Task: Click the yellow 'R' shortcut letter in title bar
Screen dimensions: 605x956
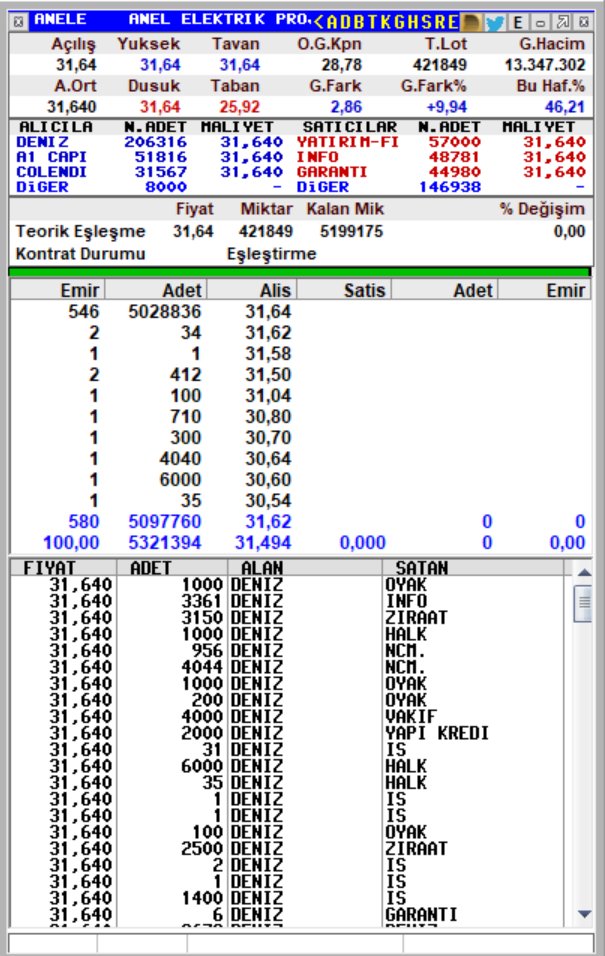Action: pos(438,23)
